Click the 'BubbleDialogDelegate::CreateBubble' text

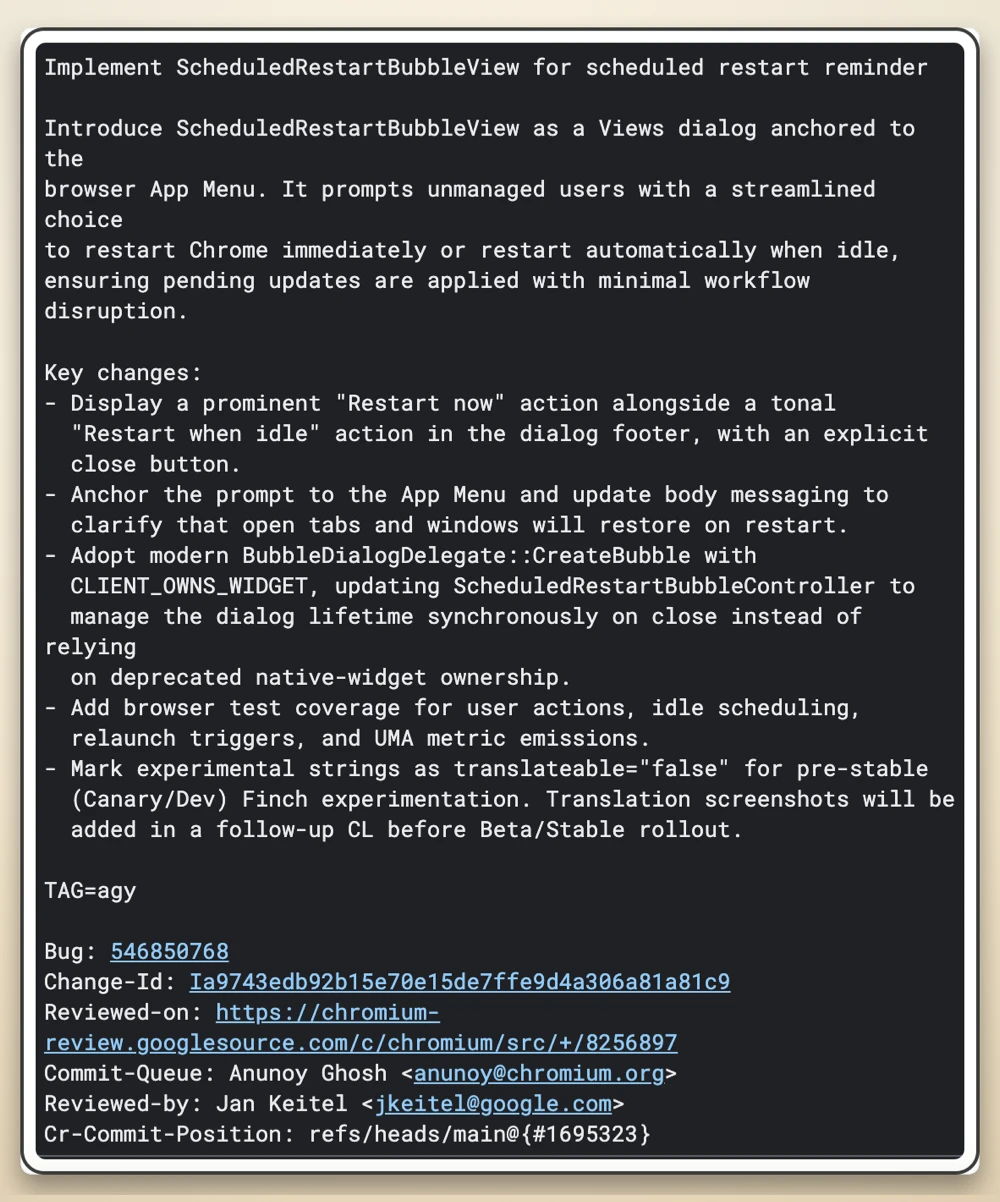[x=466, y=555]
